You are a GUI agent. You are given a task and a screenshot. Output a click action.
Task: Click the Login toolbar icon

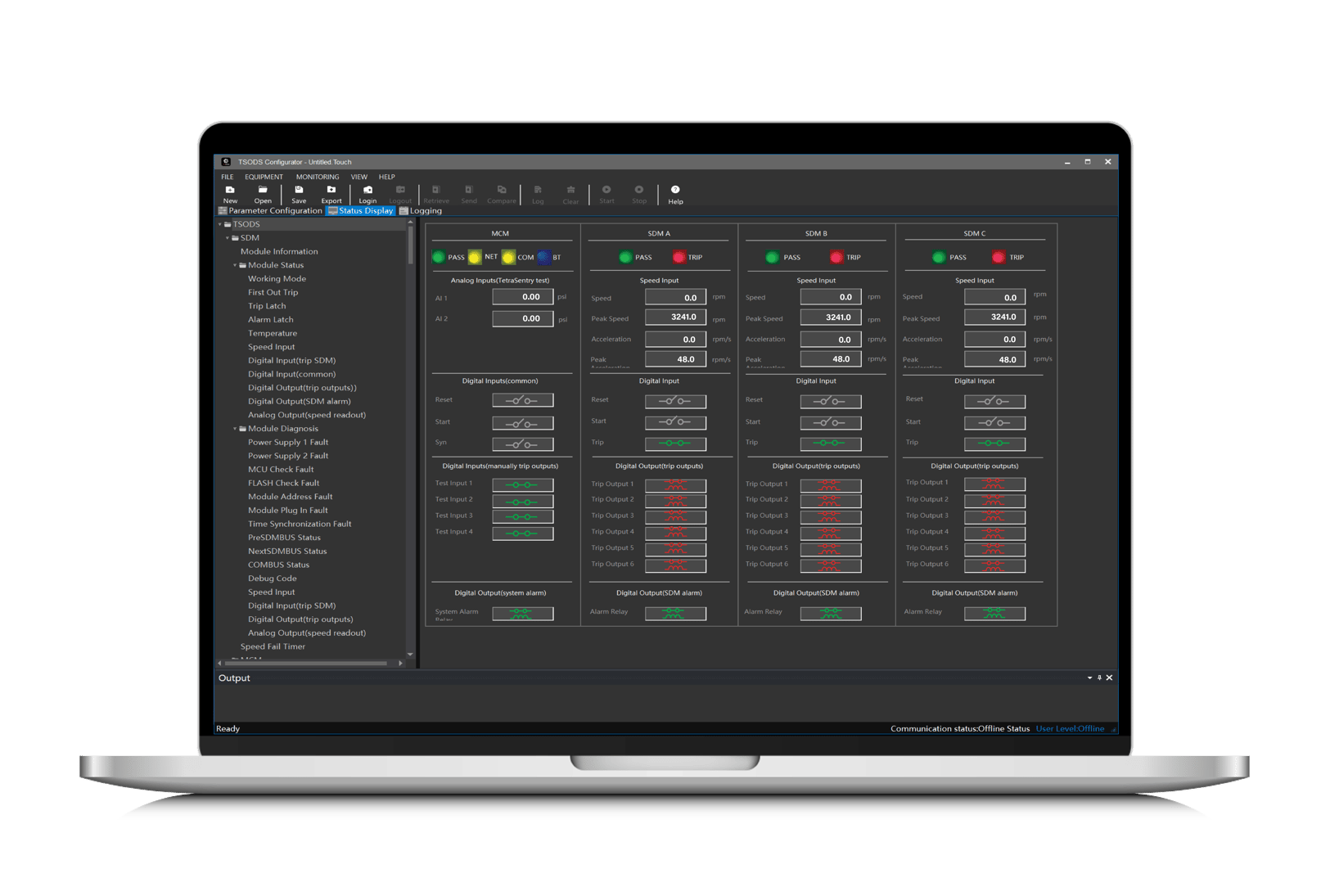(367, 191)
